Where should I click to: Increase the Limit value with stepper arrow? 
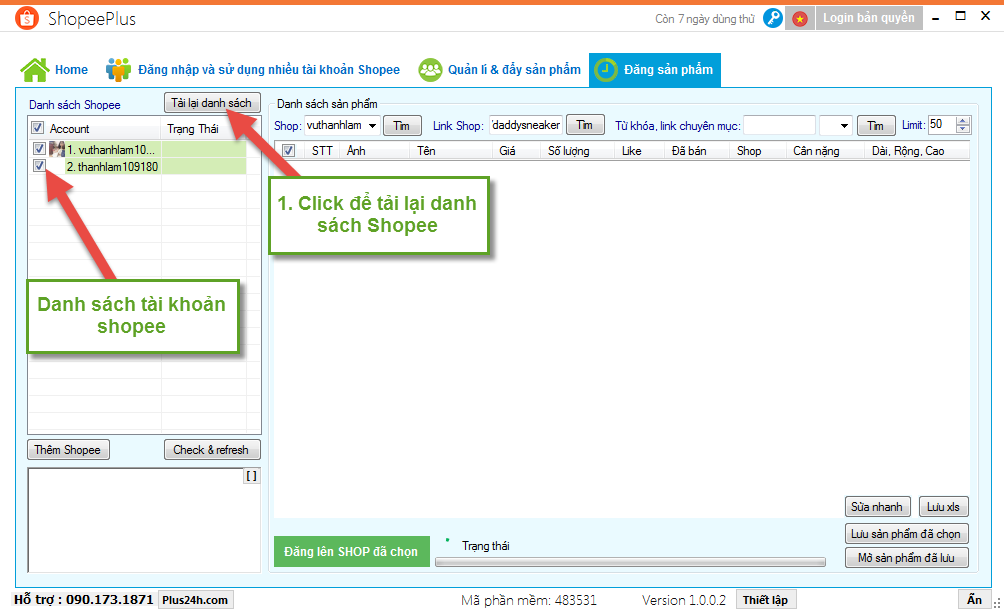pyautogui.click(x=963, y=121)
